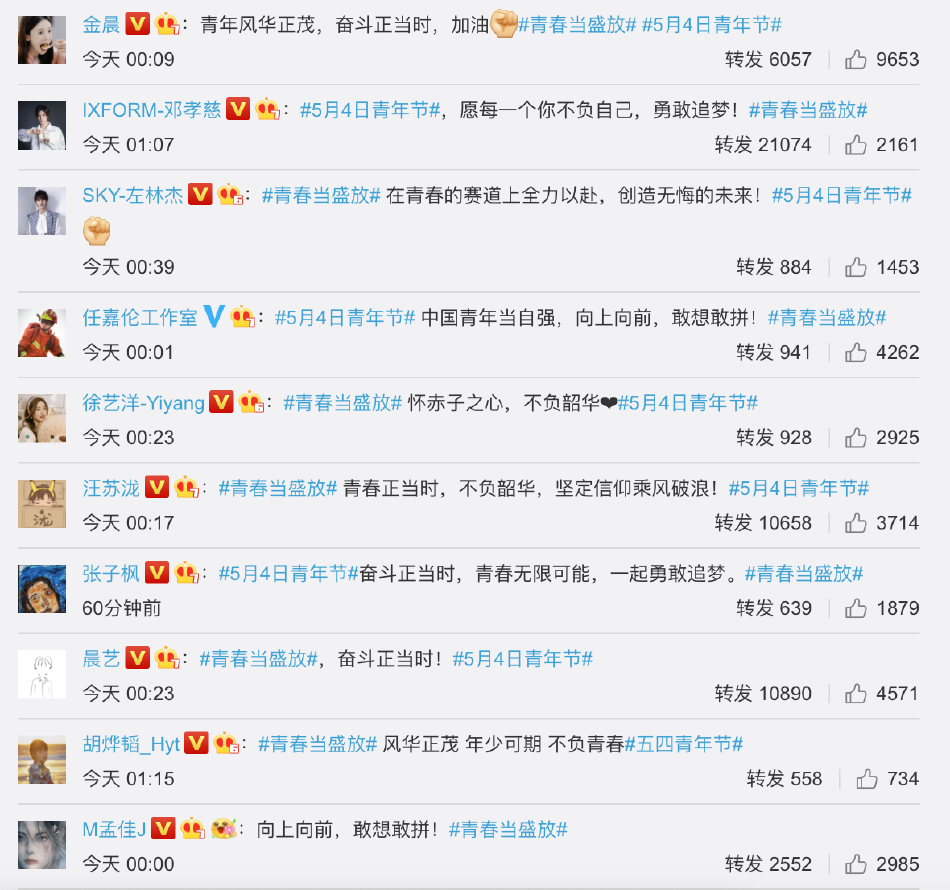This screenshot has width=950, height=890.
Task: Open 金晨's profile avatar
Action: pyautogui.click(x=42, y=40)
